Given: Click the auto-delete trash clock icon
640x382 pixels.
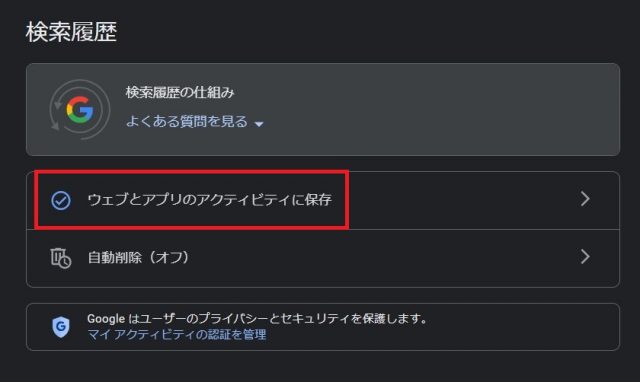Looking at the screenshot, I should point(61,258).
